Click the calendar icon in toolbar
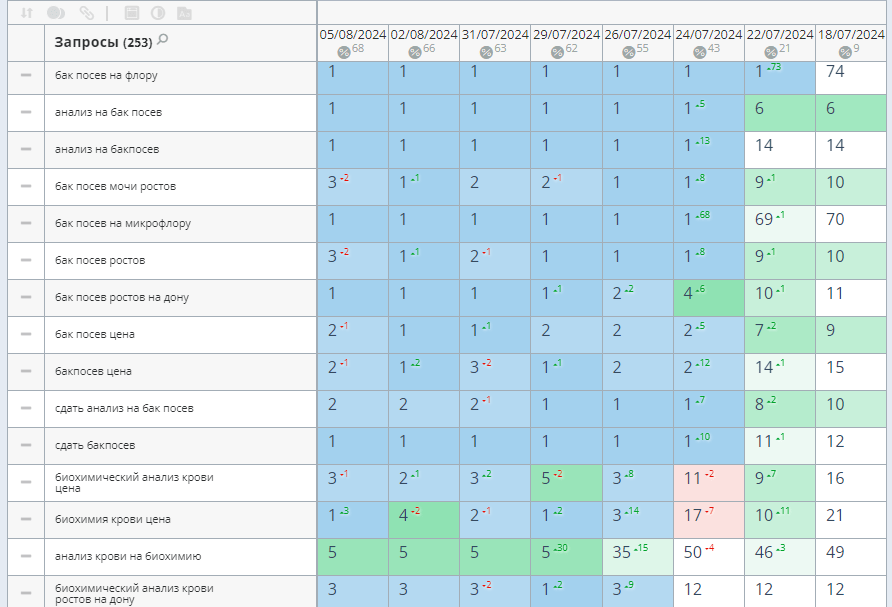Screen dimensions: 892x607 pyautogui.click(x=131, y=13)
